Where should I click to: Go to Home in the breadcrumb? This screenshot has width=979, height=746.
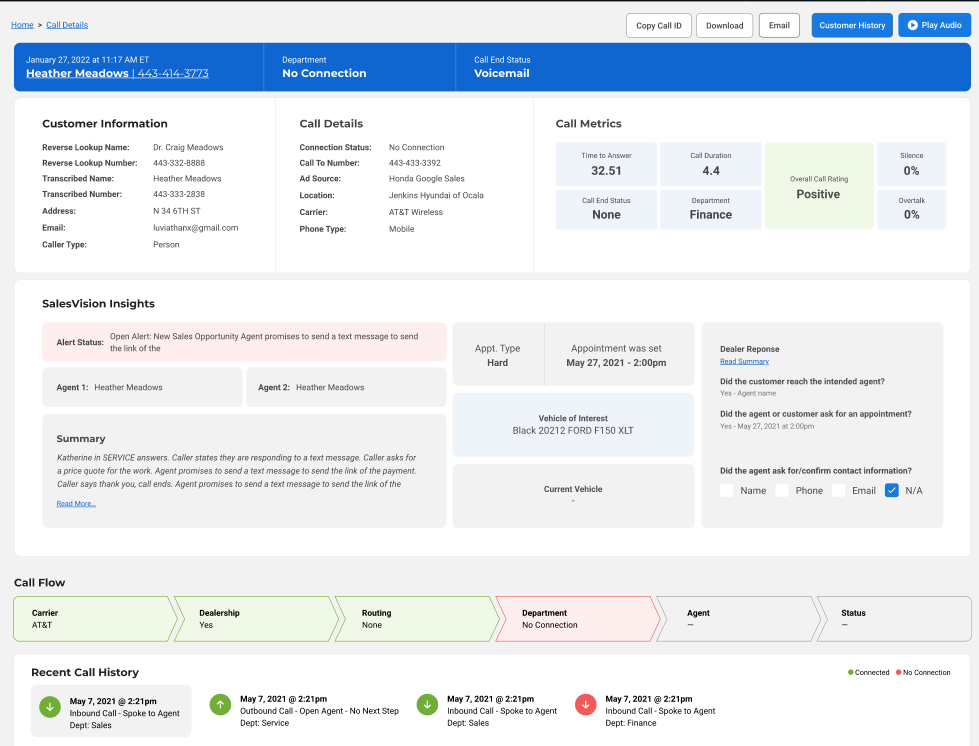pos(22,24)
